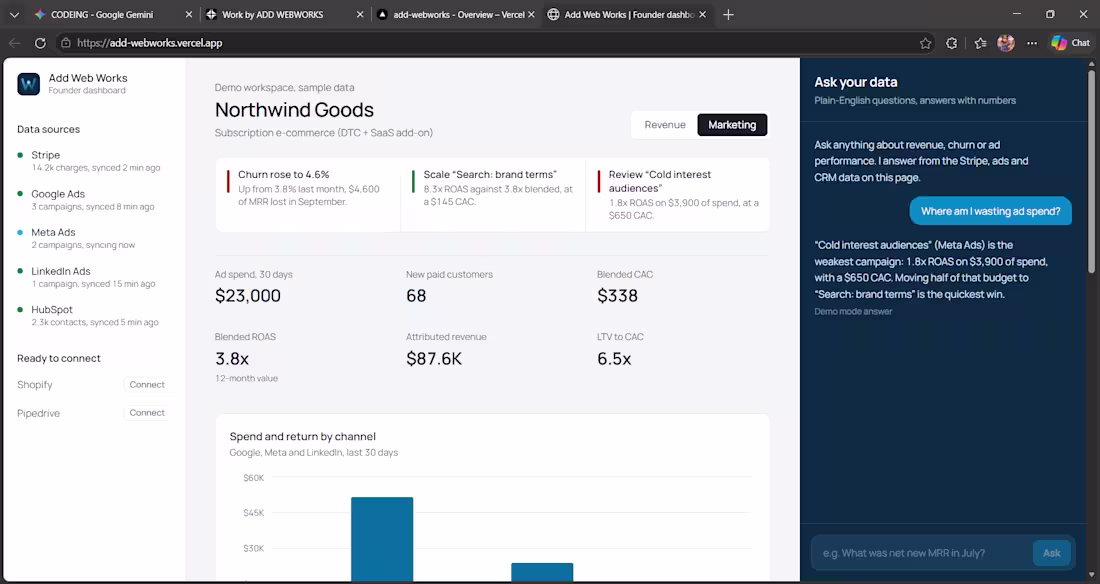Click the 'Where am I wasting ad spend?' message
The height and width of the screenshot is (584, 1100).
(991, 211)
